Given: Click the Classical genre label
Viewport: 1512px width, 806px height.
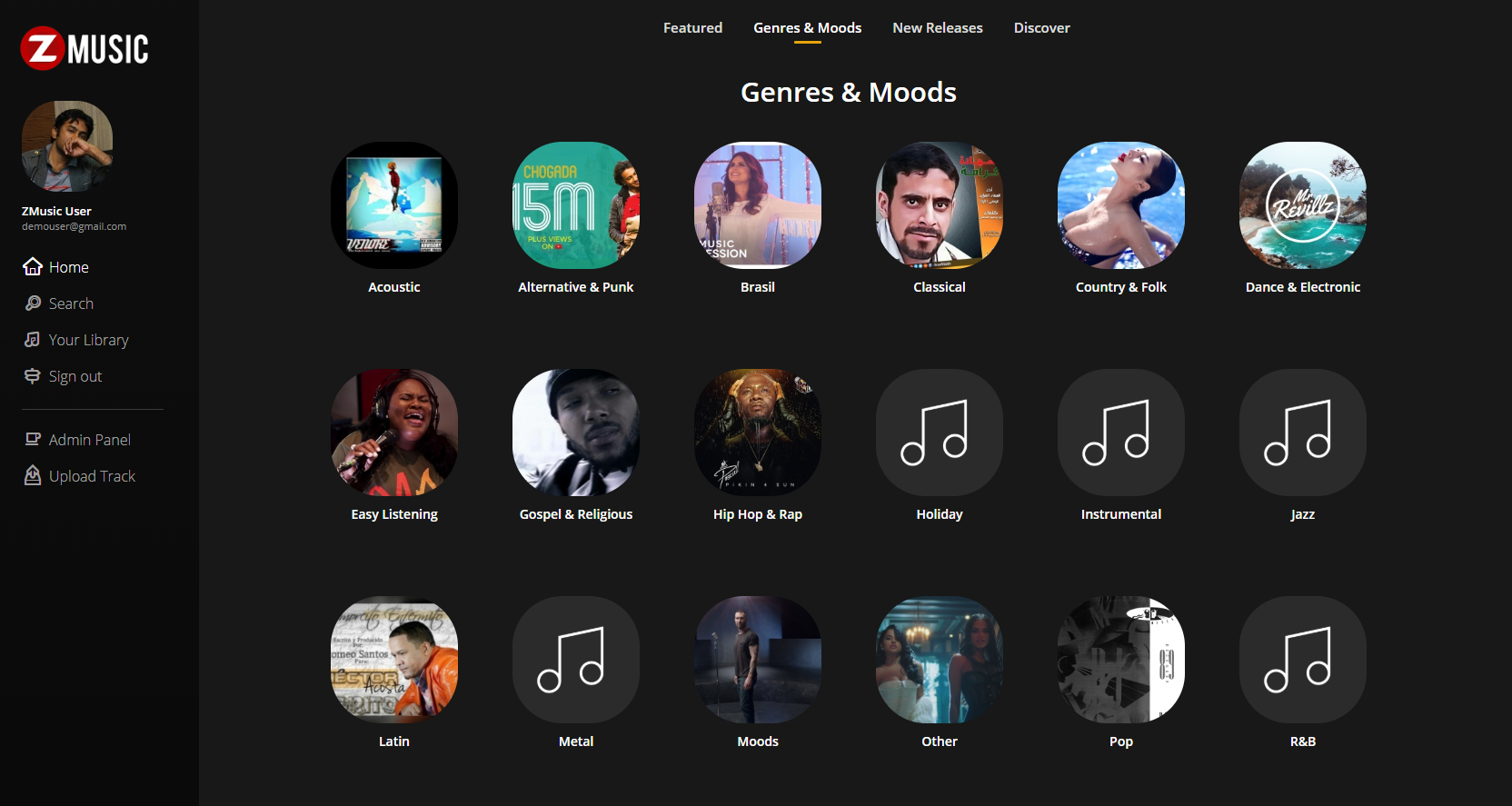Looking at the screenshot, I should [940, 287].
